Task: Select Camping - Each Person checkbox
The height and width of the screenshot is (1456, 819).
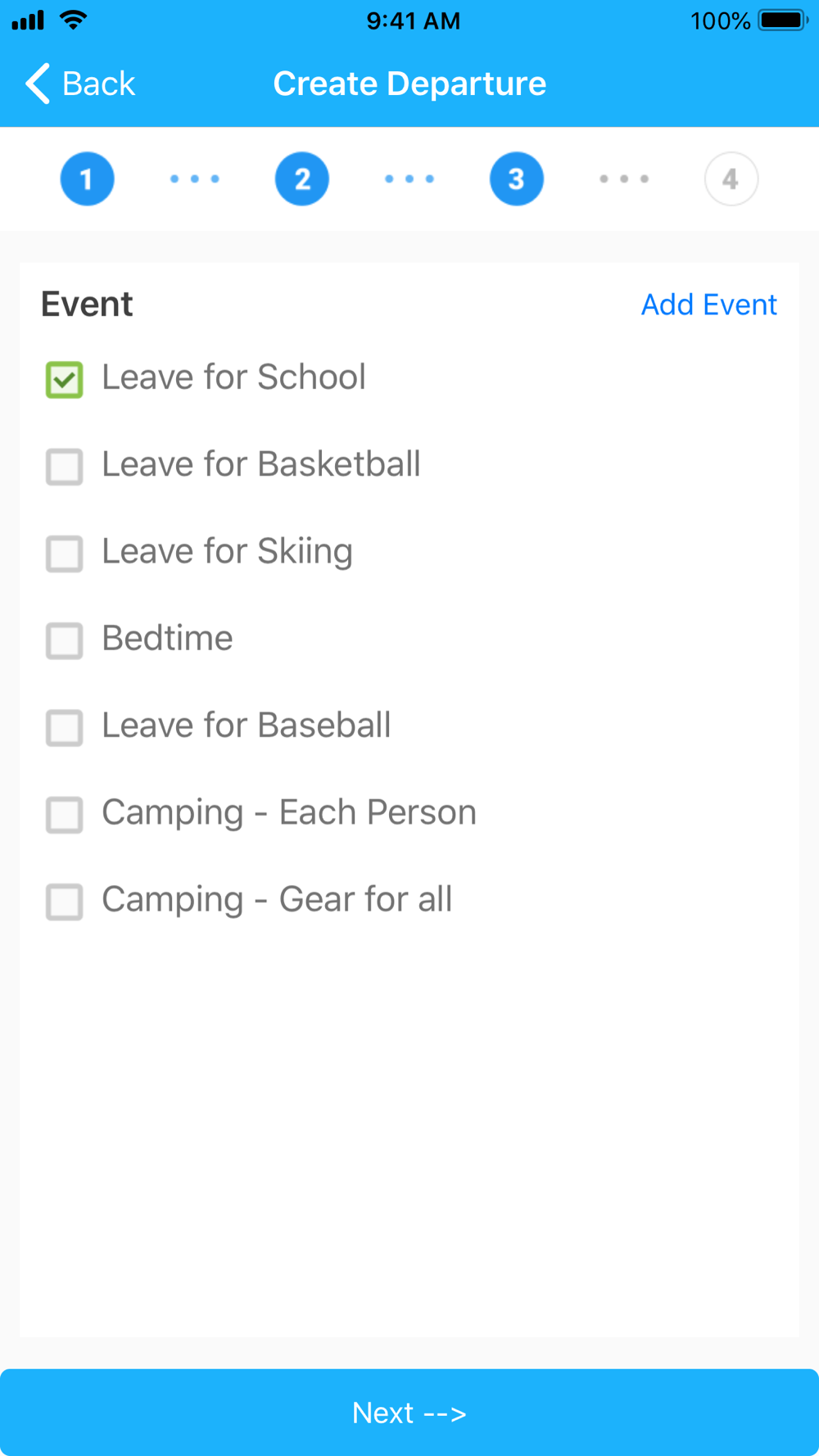Action: (x=64, y=815)
